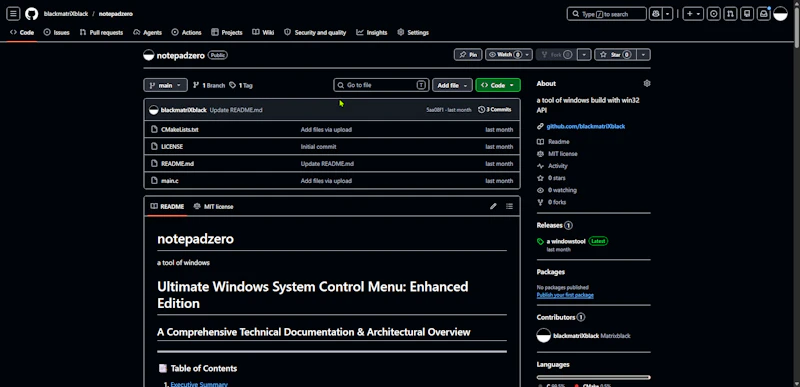Open the Update README.md latest commit message
The width and height of the screenshot is (800, 387).
[236, 110]
